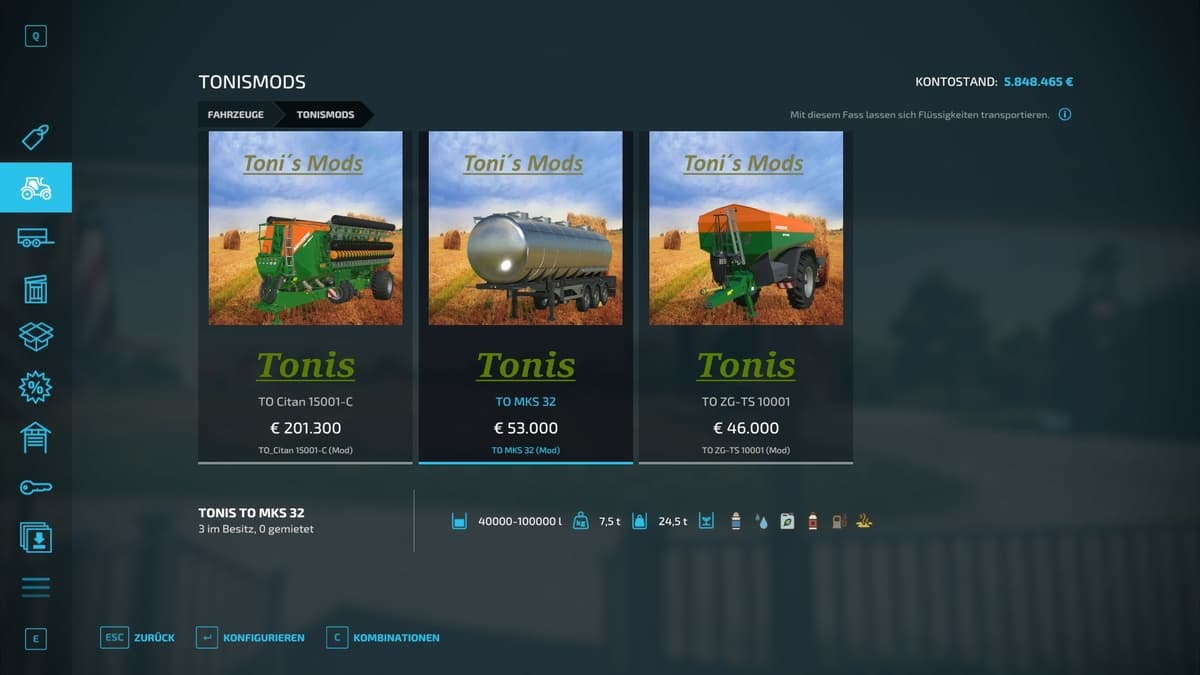Select the key leasing icon
This screenshot has width=1200, height=675.
36,487
